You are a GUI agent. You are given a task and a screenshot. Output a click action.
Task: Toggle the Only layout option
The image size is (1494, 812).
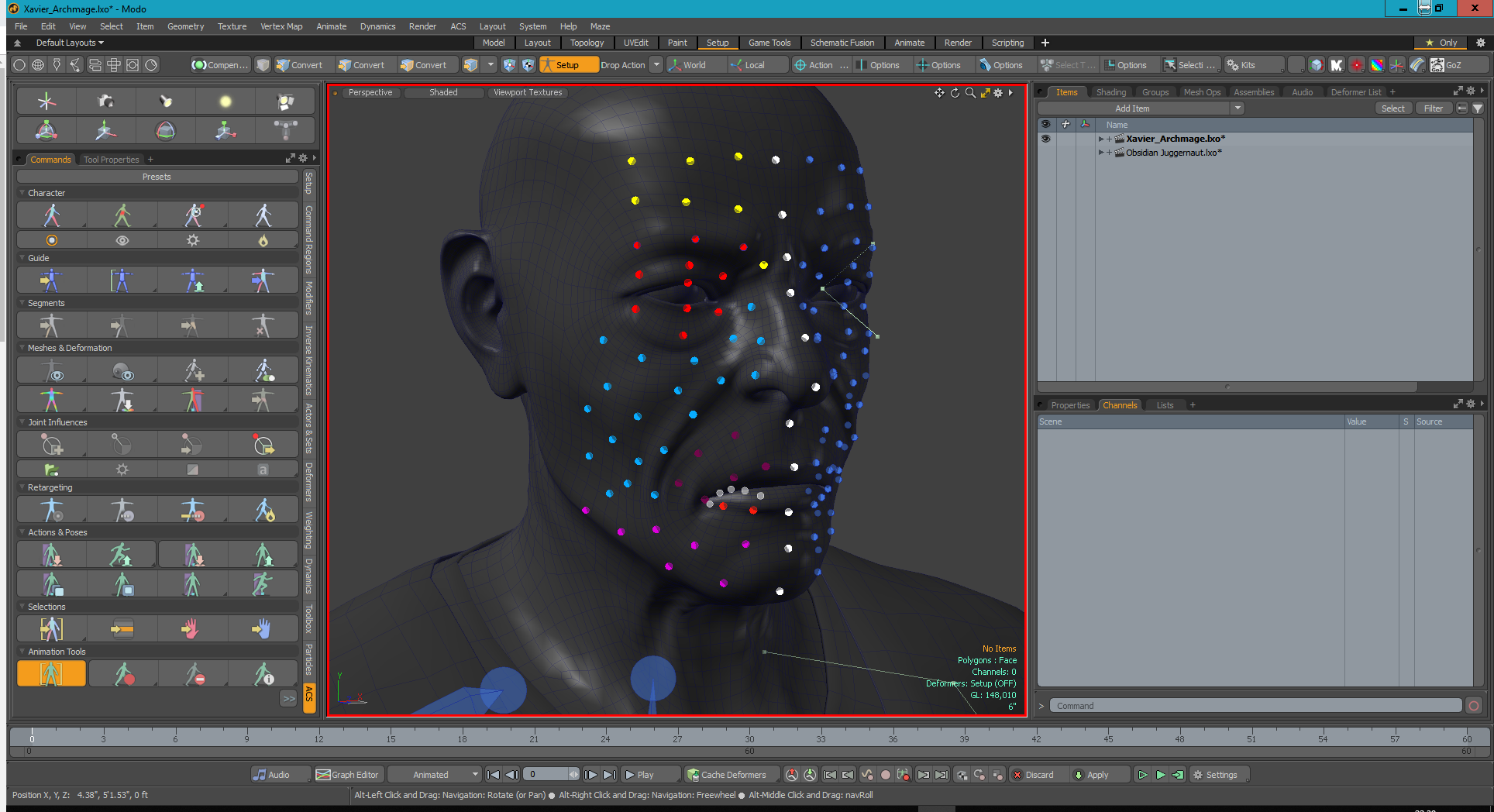point(1441,43)
